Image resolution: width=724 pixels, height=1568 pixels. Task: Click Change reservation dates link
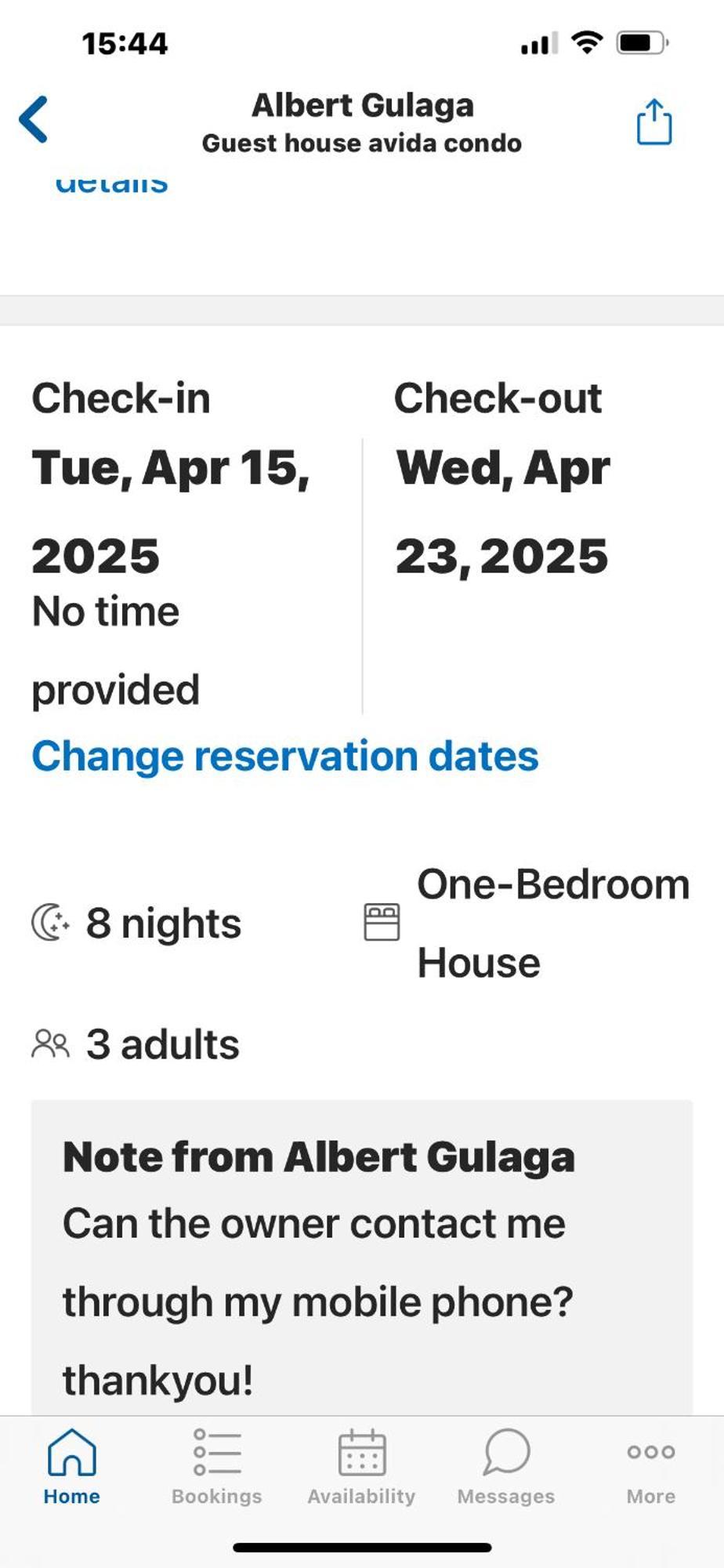285,757
